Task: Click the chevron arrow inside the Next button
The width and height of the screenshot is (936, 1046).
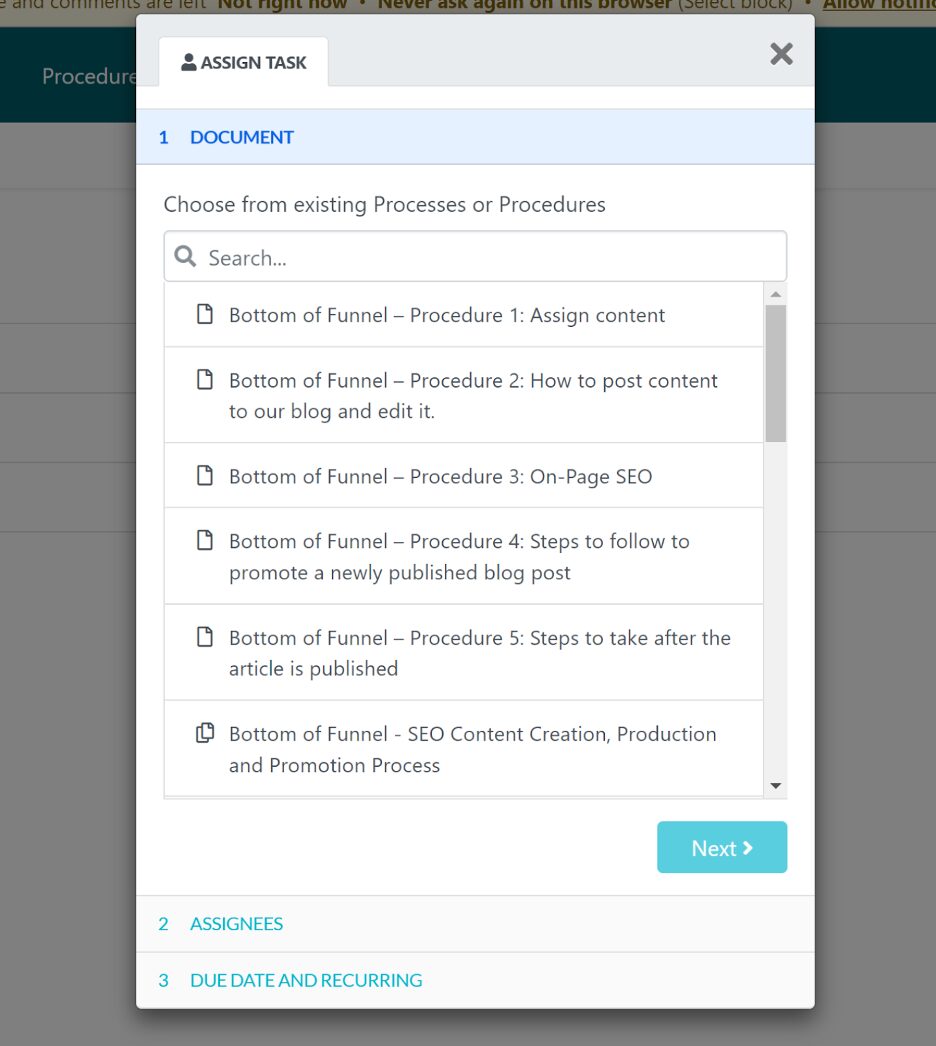Action: 747,847
